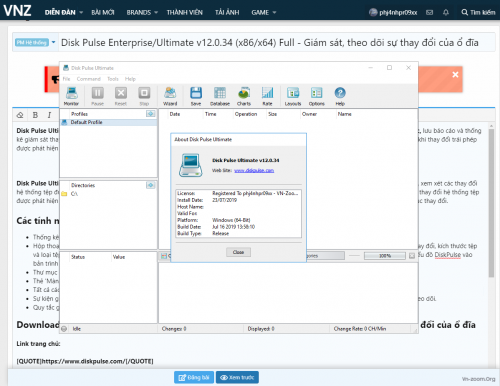Image resolution: width=500 pixels, height=386 pixels.
Task: Click the 'Displayed: 0' status bar entry
Action: point(261,329)
